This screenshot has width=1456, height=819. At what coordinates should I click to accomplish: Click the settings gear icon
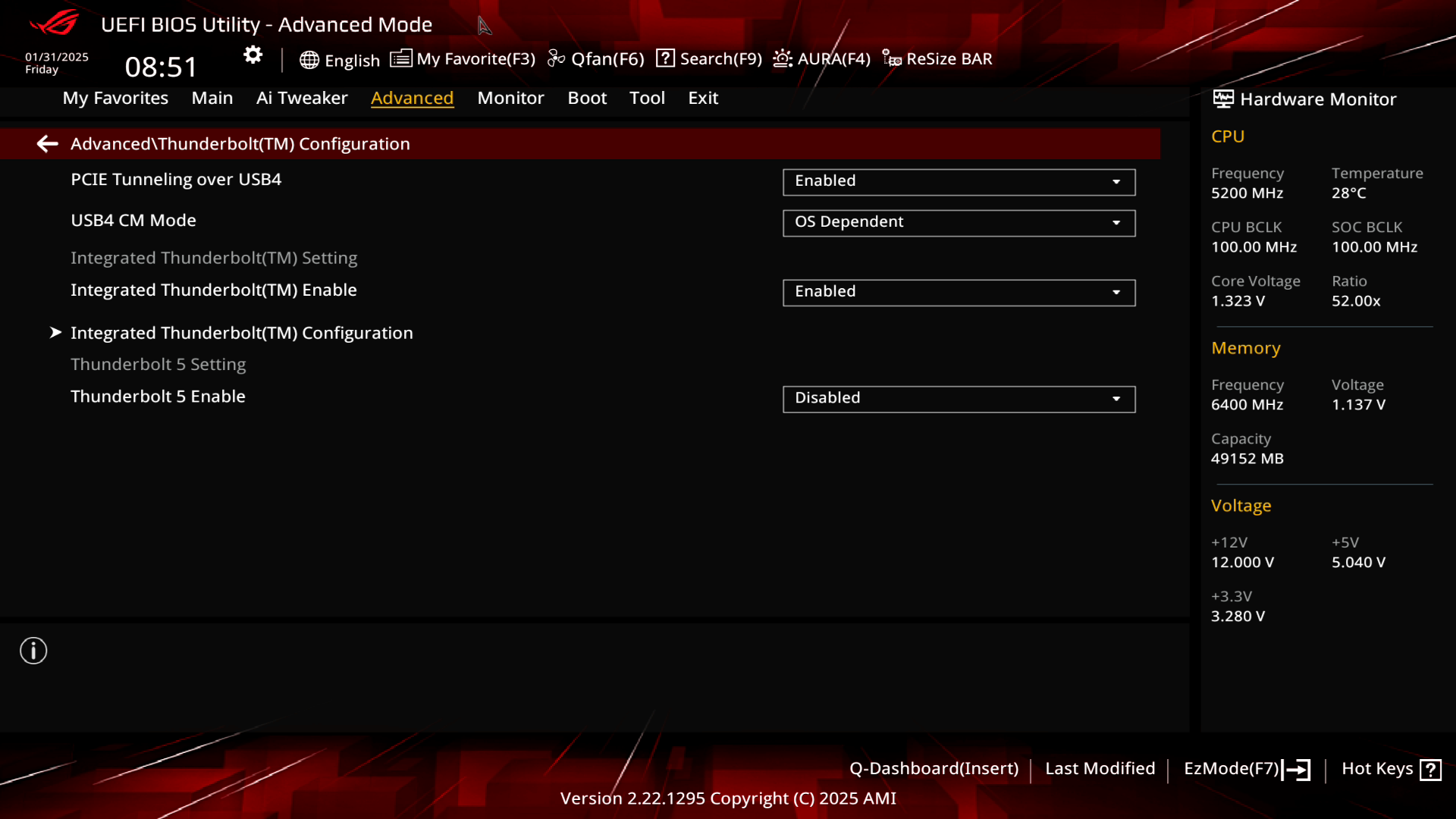pos(253,55)
